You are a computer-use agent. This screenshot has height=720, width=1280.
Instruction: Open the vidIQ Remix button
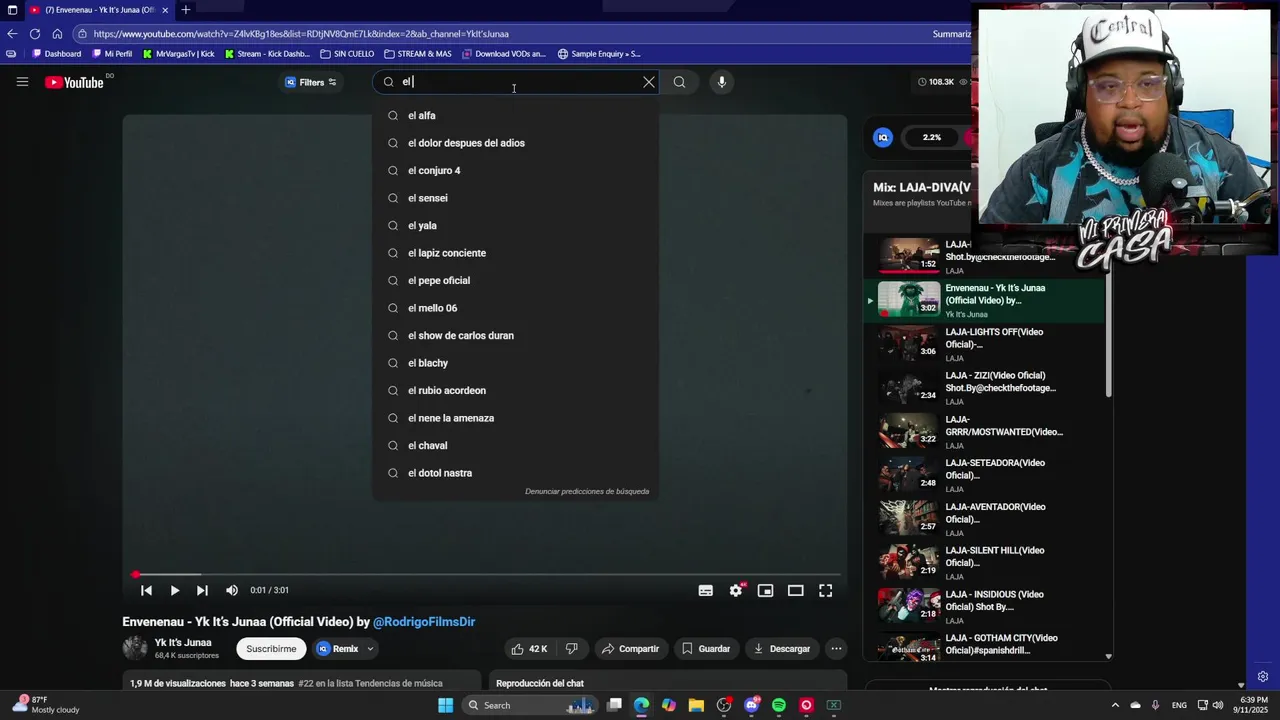point(337,648)
